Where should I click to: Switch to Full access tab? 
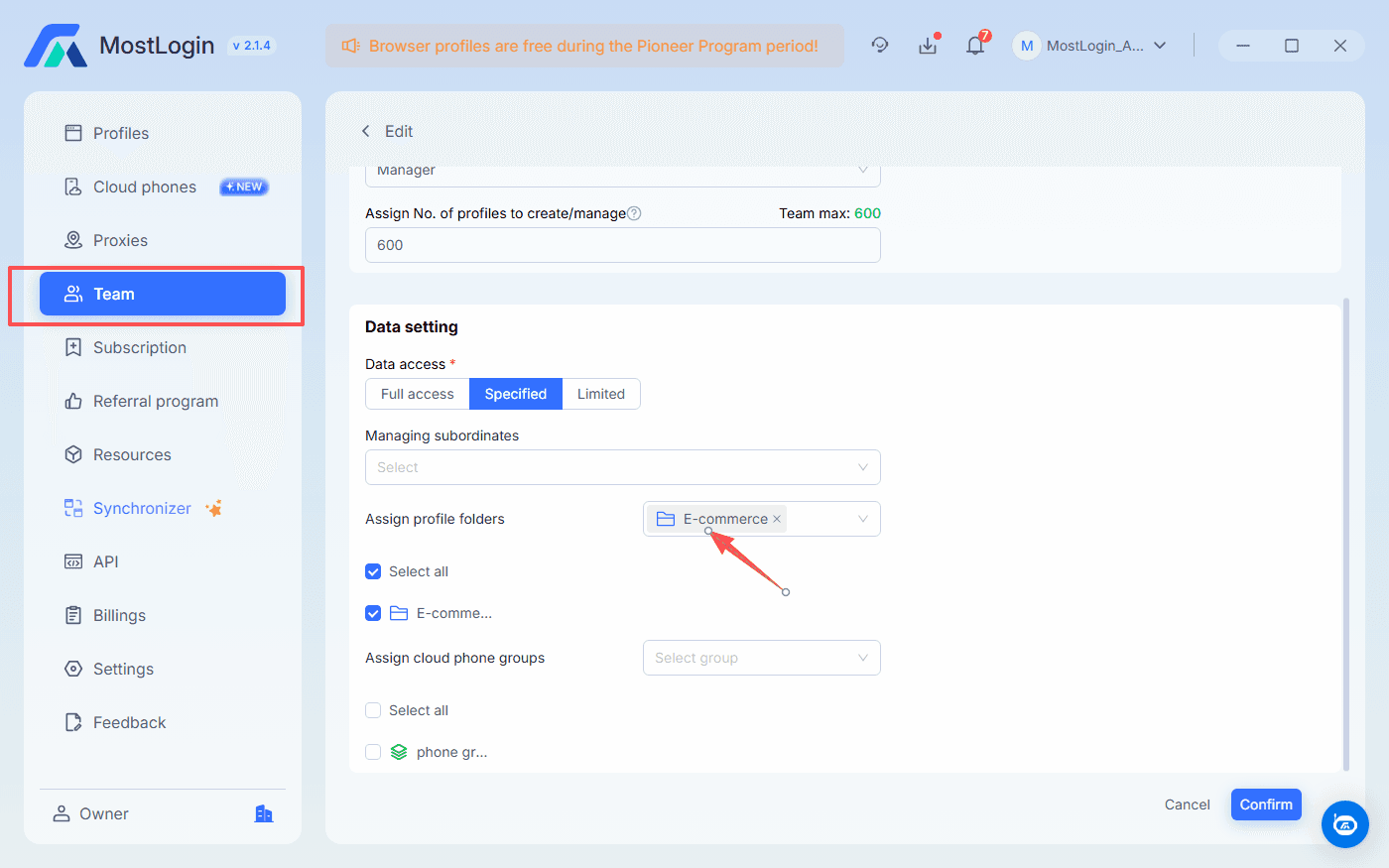pos(417,393)
